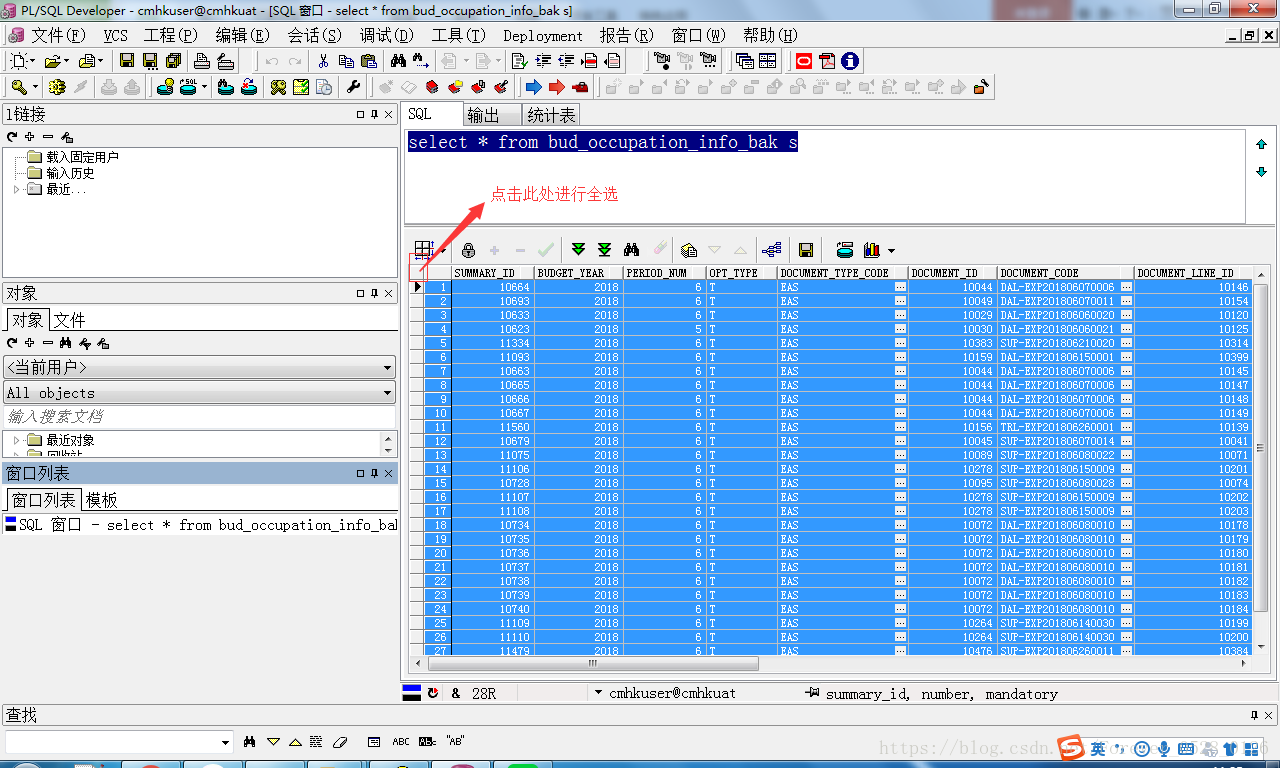Click the search triangle down icon in 查找 bar

[x=273, y=742]
